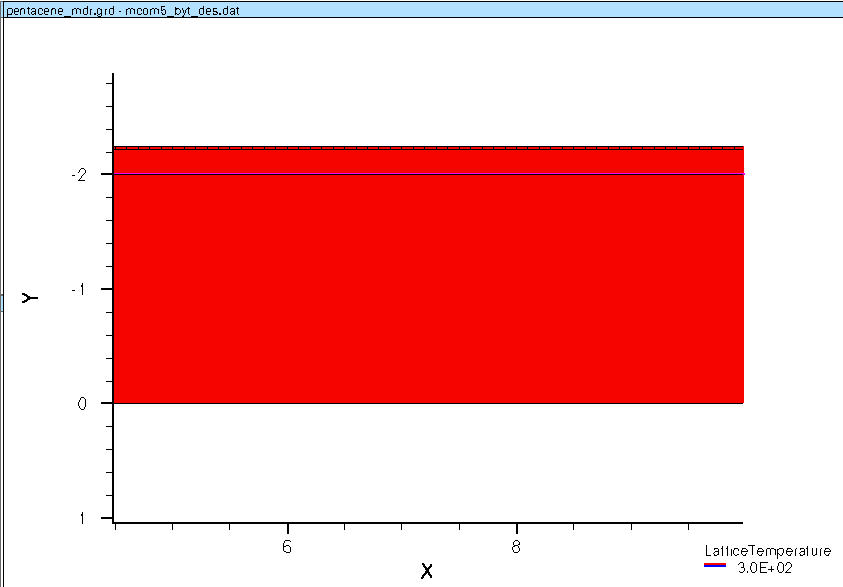843x587 pixels.
Task: Click the red-blue legend color swatch
Action: [715, 566]
